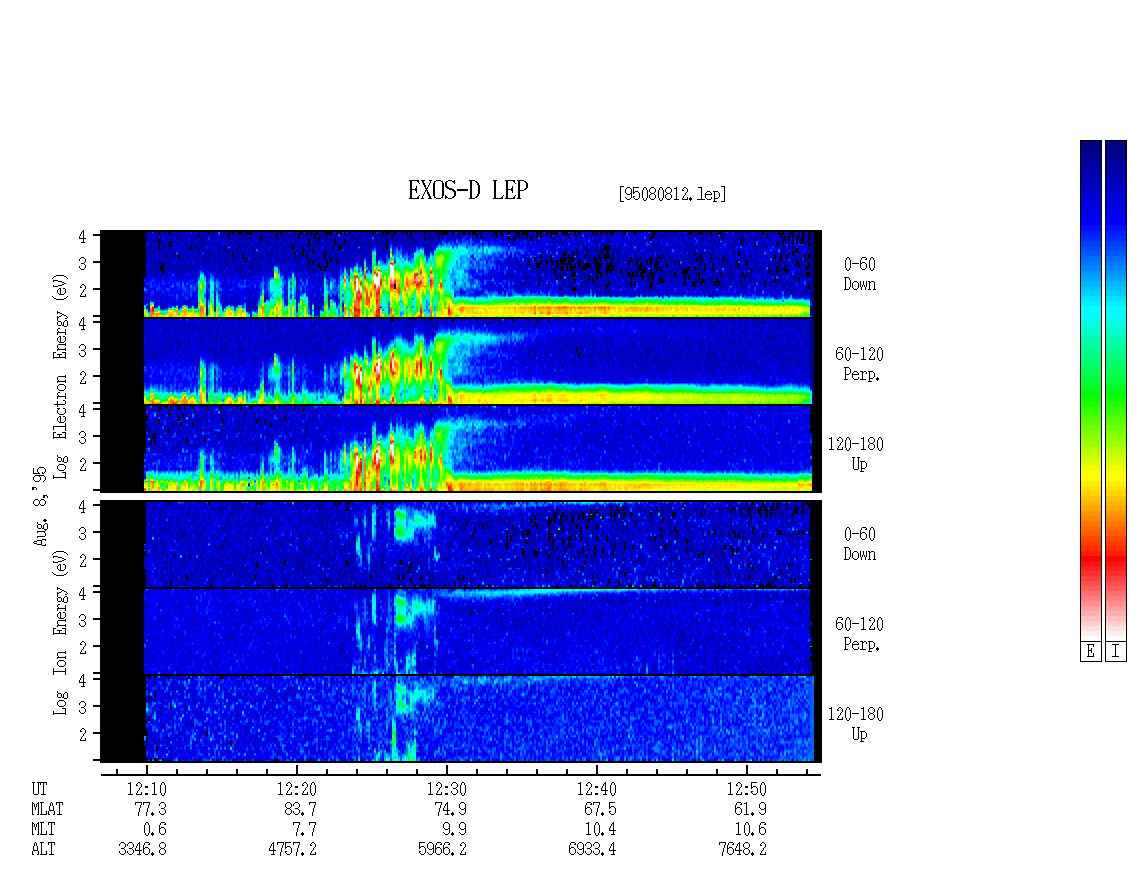
Task: Click the MLT value 10.4
Action: (600, 829)
